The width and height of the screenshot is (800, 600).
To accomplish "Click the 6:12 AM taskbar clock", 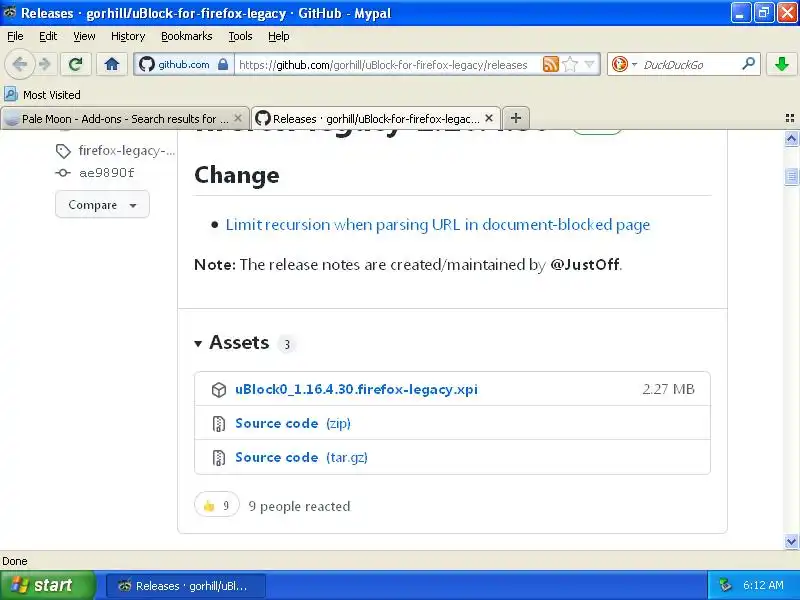I will point(763,585).
